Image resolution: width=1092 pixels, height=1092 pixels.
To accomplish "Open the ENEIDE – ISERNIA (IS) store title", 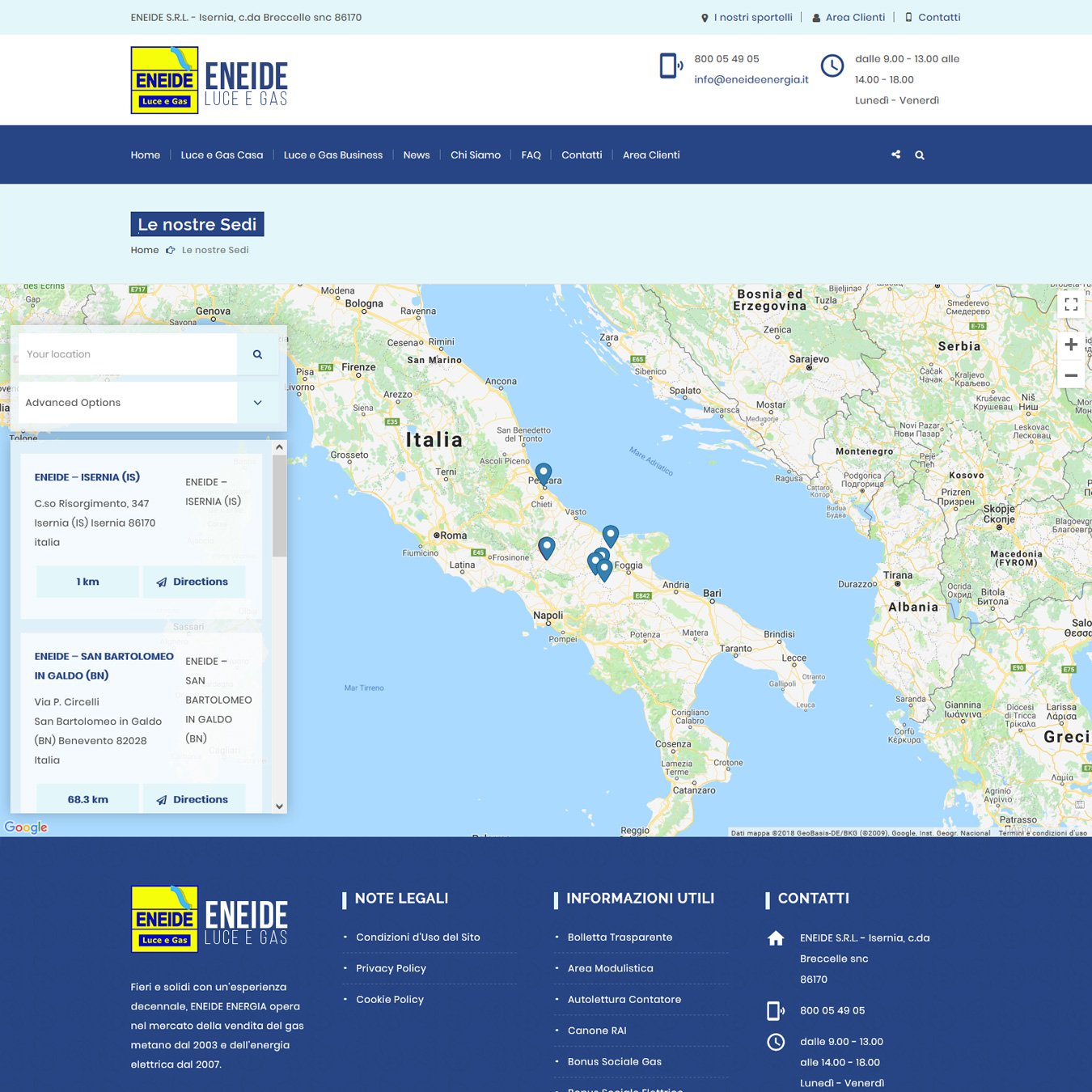I will tap(87, 477).
